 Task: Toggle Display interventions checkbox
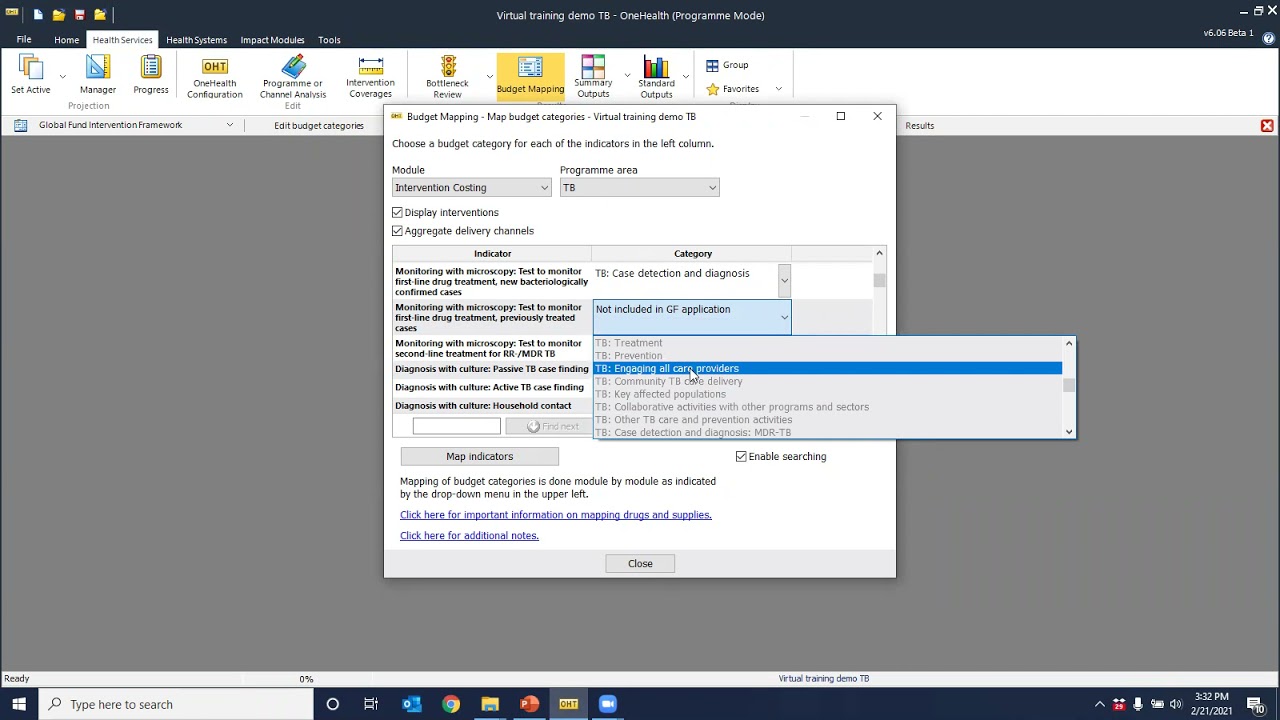tap(397, 213)
